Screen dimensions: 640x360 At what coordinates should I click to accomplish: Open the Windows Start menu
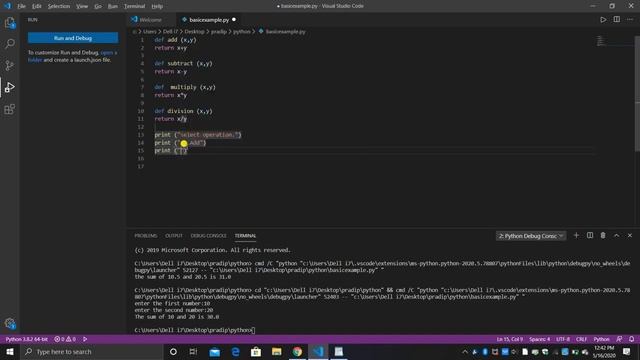(10, 351)
